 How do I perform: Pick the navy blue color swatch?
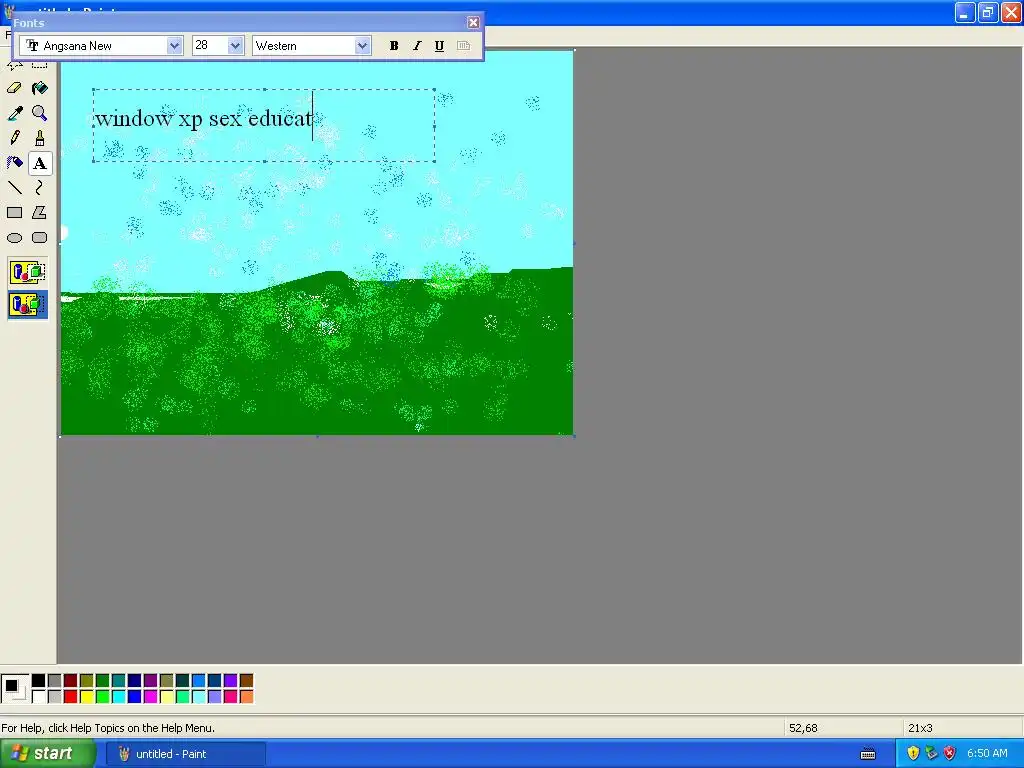[135, 680]
